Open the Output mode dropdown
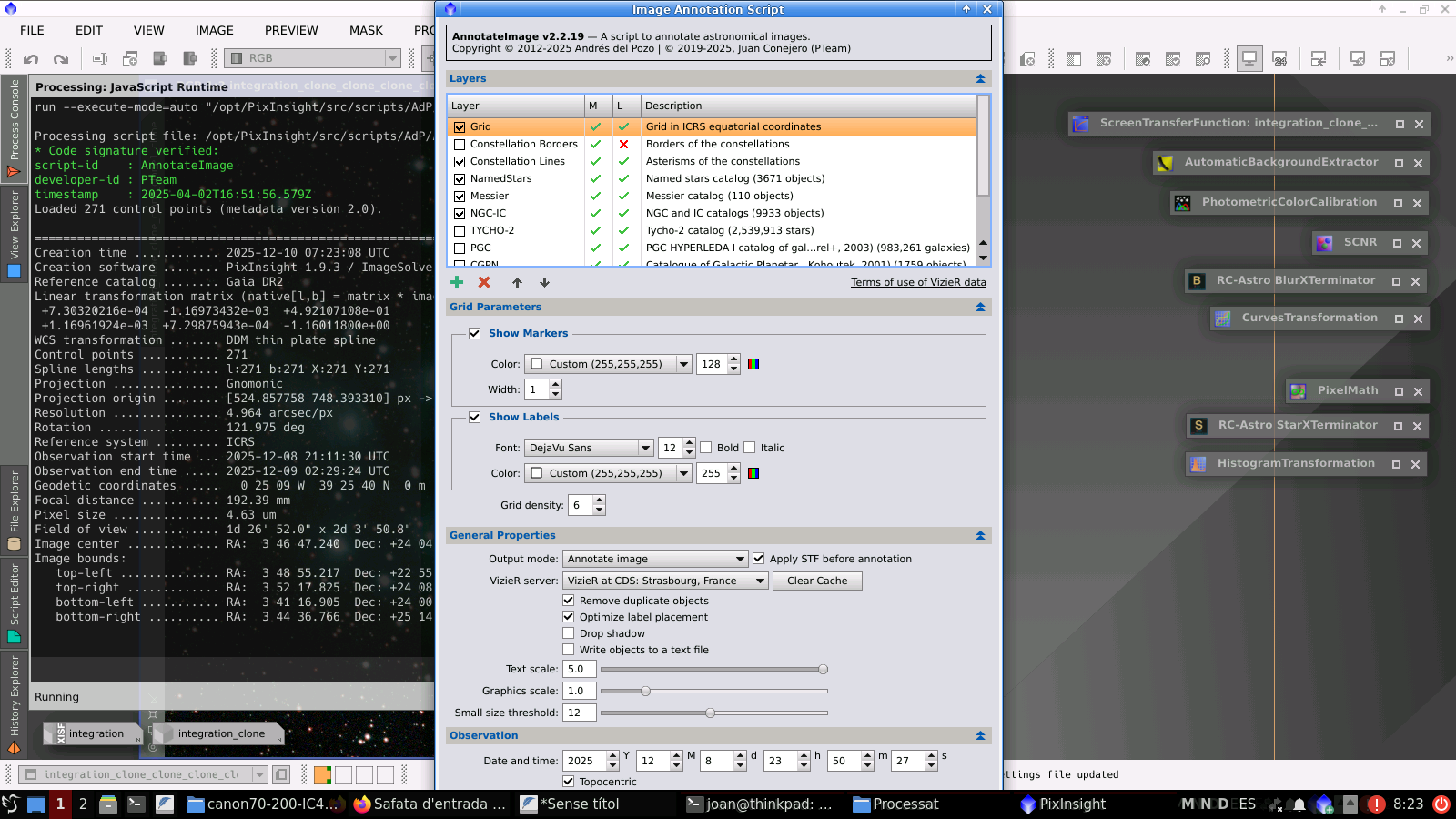Image resolution: width=1456 pixels, height=819 pixels. coord(655,559)
